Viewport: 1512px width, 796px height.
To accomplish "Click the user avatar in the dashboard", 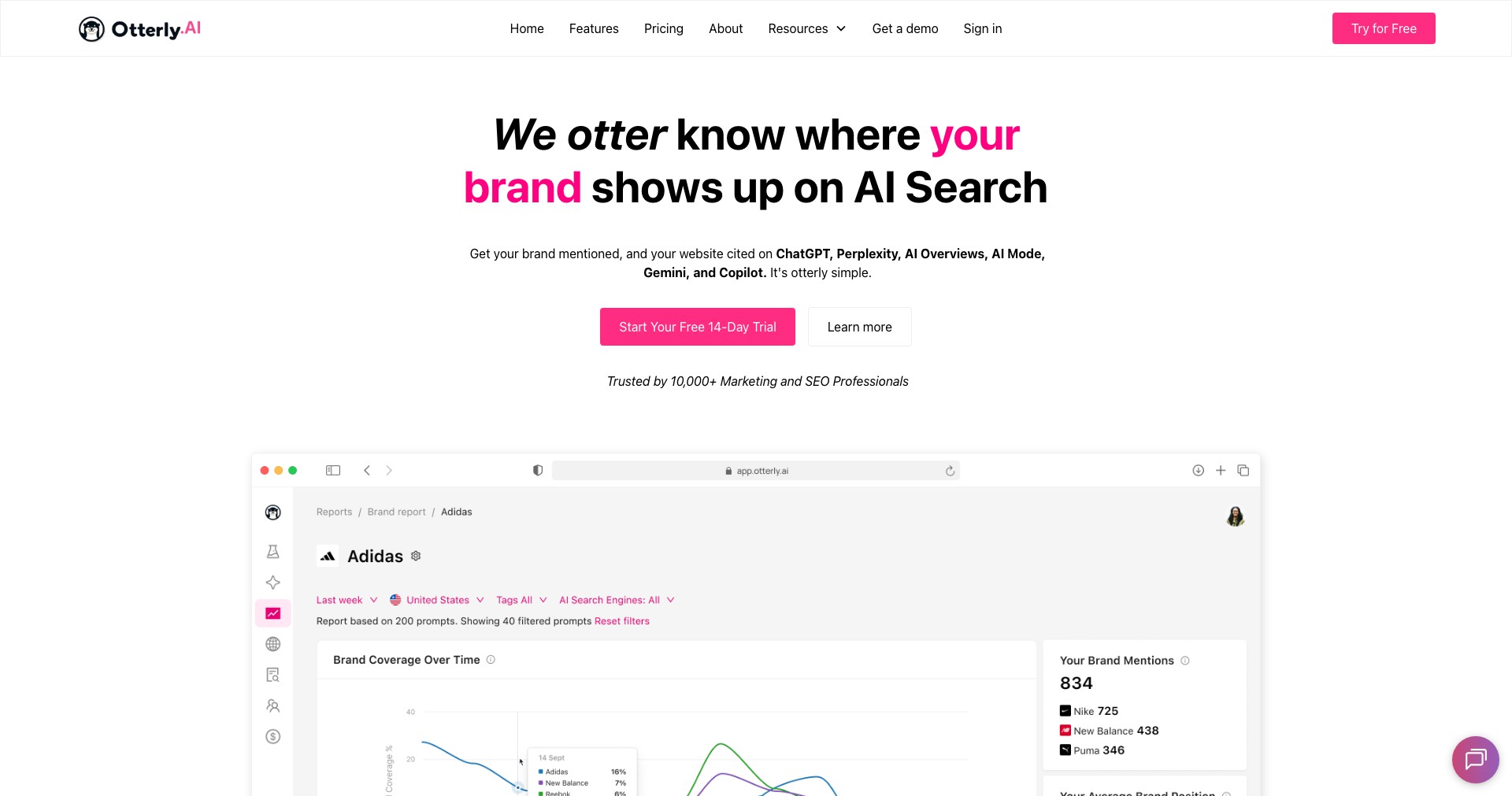I will (x=1236, y=516).
